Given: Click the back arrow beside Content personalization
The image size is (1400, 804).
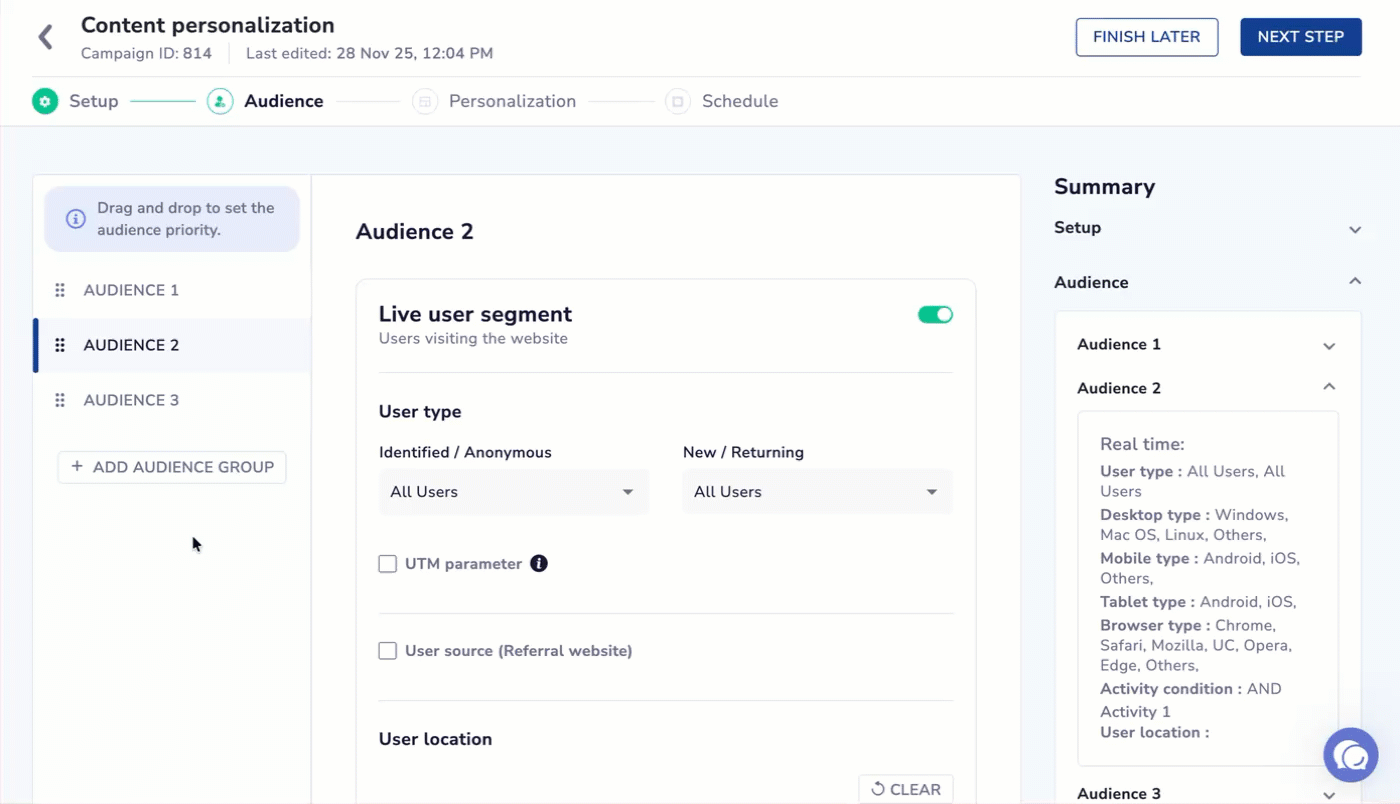Looking at the screenshot, I should 45,36.
